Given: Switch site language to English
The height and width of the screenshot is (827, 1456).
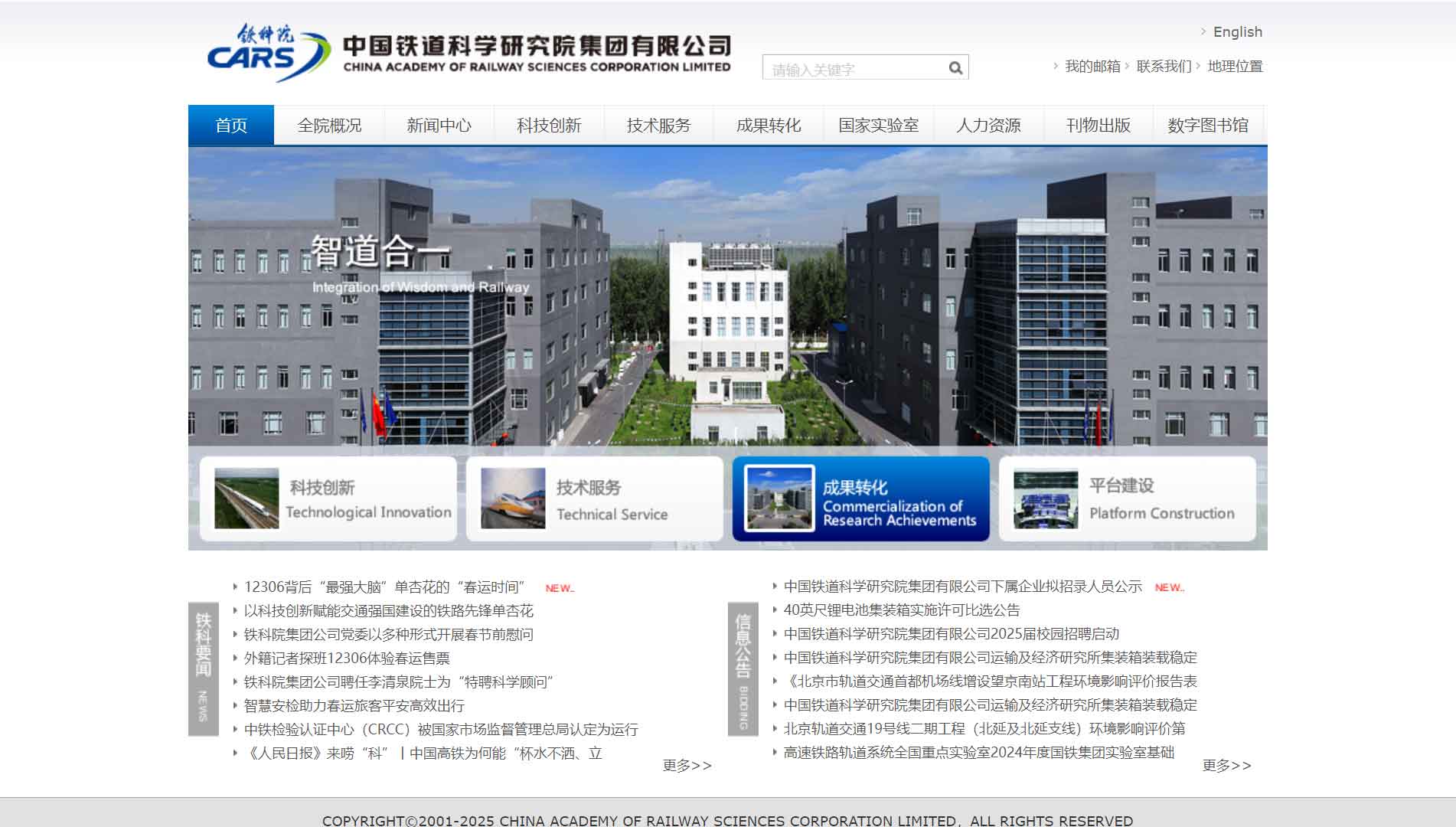Looking at the screenshot, I should point(1237,32).
